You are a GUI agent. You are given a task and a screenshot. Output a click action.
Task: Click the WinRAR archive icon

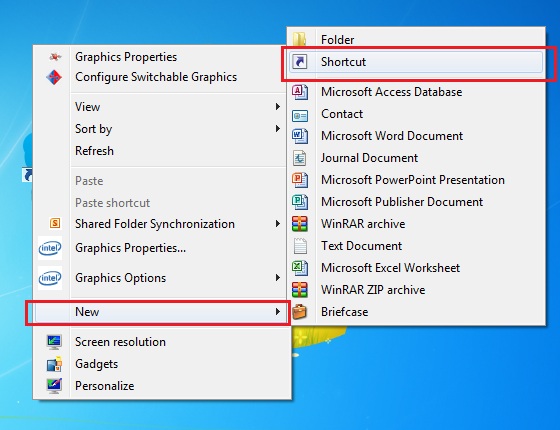[x=300, y=224]
